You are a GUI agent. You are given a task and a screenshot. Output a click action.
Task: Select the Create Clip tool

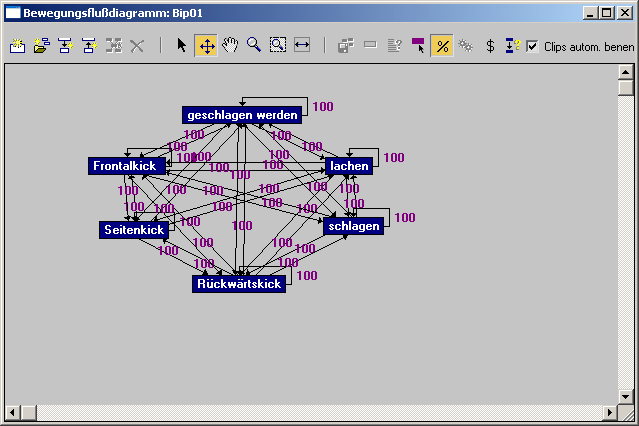[x=18, y=45]
